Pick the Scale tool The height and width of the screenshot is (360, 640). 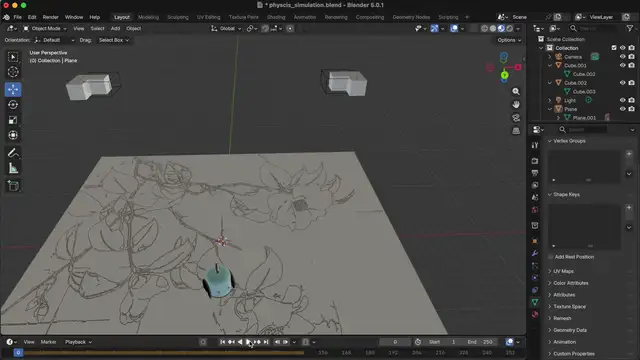click(x=13, y=120)
